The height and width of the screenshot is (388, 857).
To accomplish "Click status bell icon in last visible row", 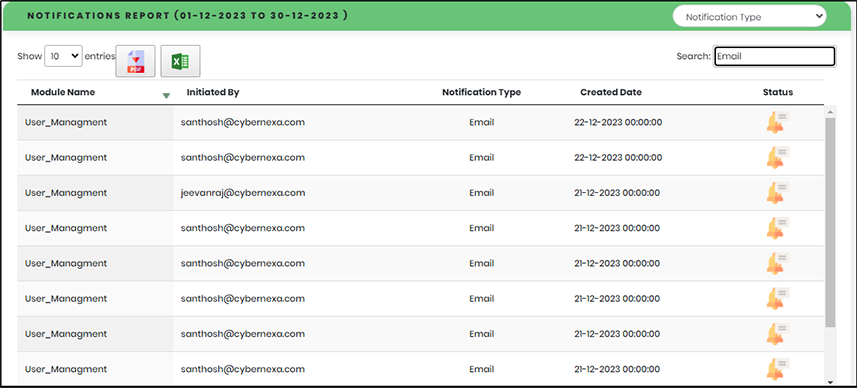I will pyautogui.click(x=777, y=369).
